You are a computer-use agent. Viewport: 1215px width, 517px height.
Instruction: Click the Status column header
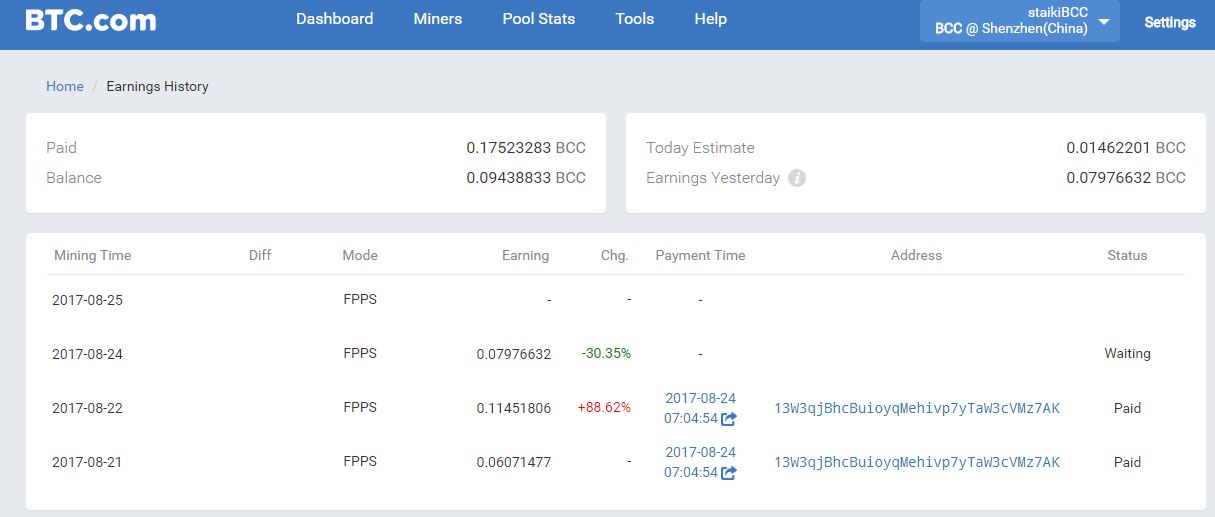coord(1126,255)
